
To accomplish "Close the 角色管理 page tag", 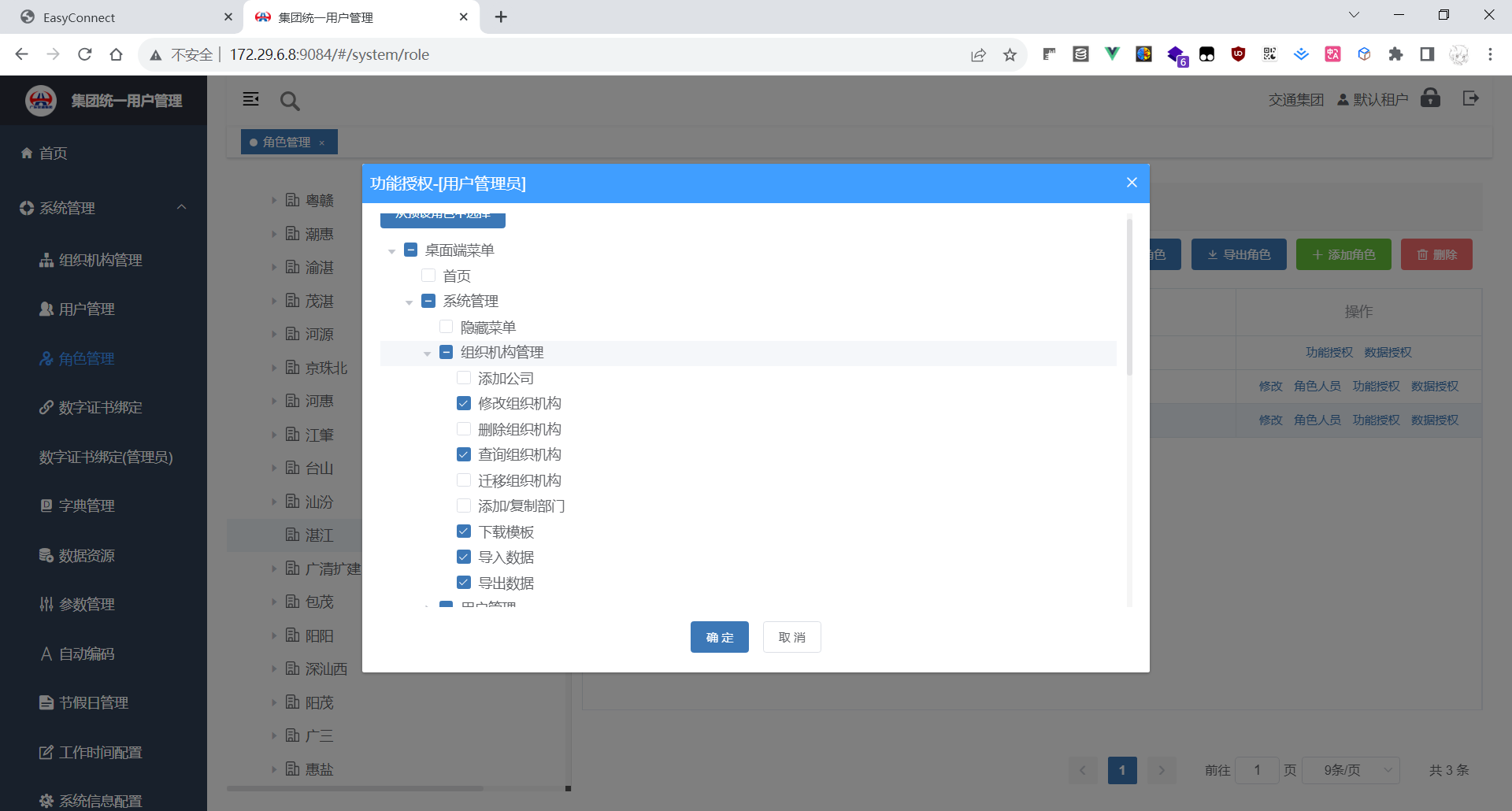I will pos(321,143).
